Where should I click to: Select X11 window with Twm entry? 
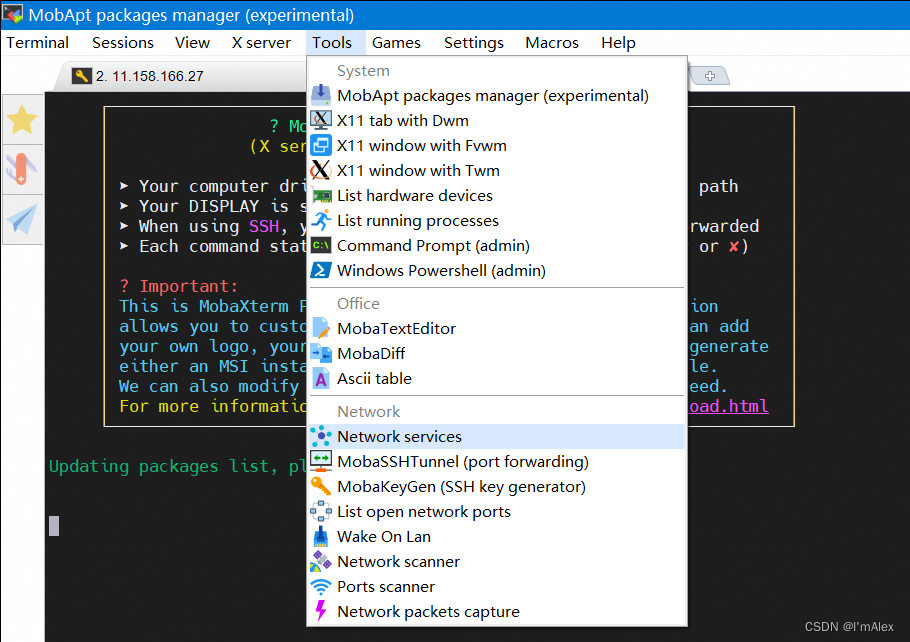[497, 170]
